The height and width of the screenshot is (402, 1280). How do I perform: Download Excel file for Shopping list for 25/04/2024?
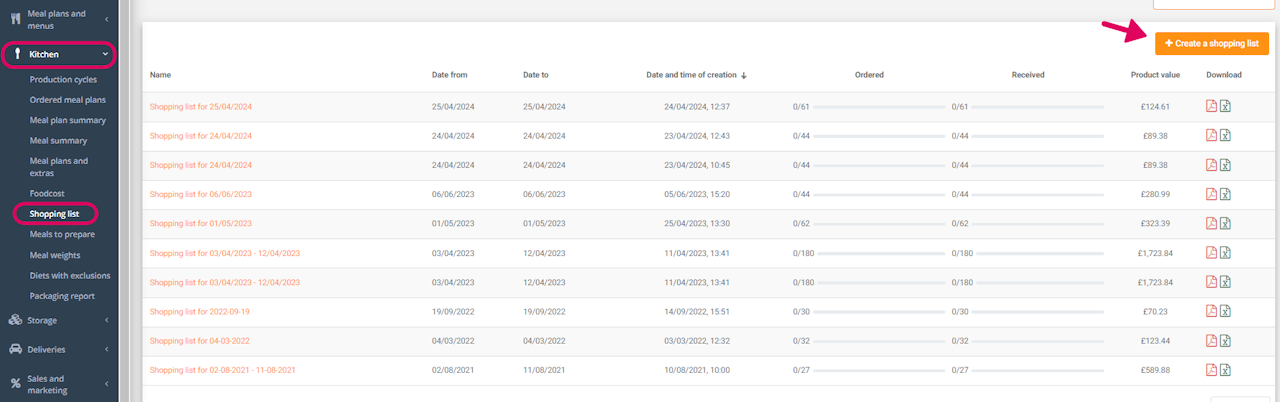[1225, 107]
